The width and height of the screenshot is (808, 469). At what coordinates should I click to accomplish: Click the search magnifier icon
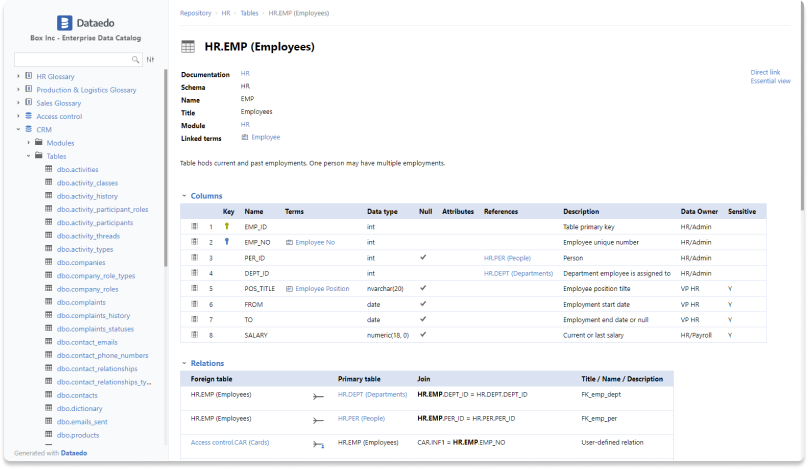point(137,60)
